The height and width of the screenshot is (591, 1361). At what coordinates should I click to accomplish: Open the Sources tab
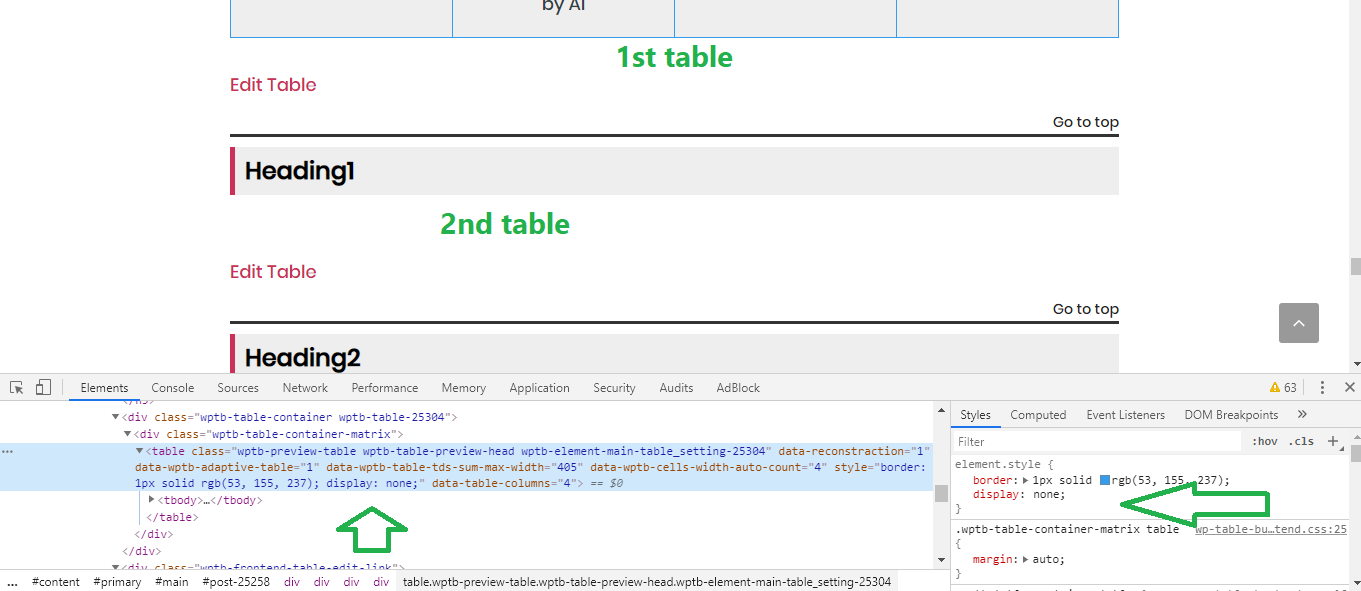(x=238, y=388)
